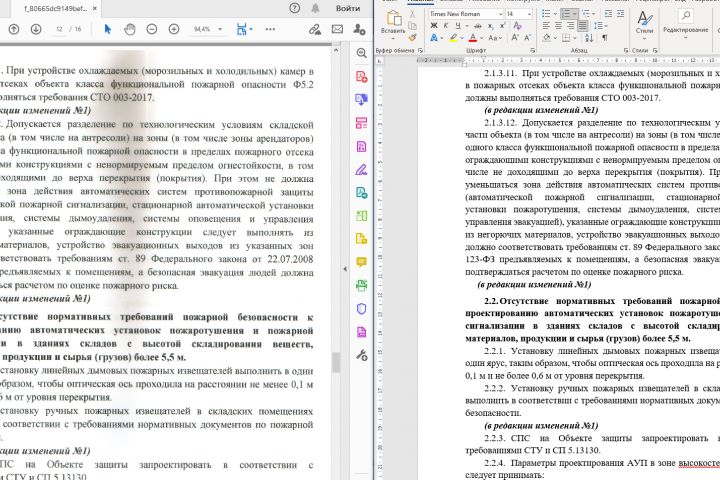
Task: Click the Cut scissors icon in Word
Action: coord(412,14)
